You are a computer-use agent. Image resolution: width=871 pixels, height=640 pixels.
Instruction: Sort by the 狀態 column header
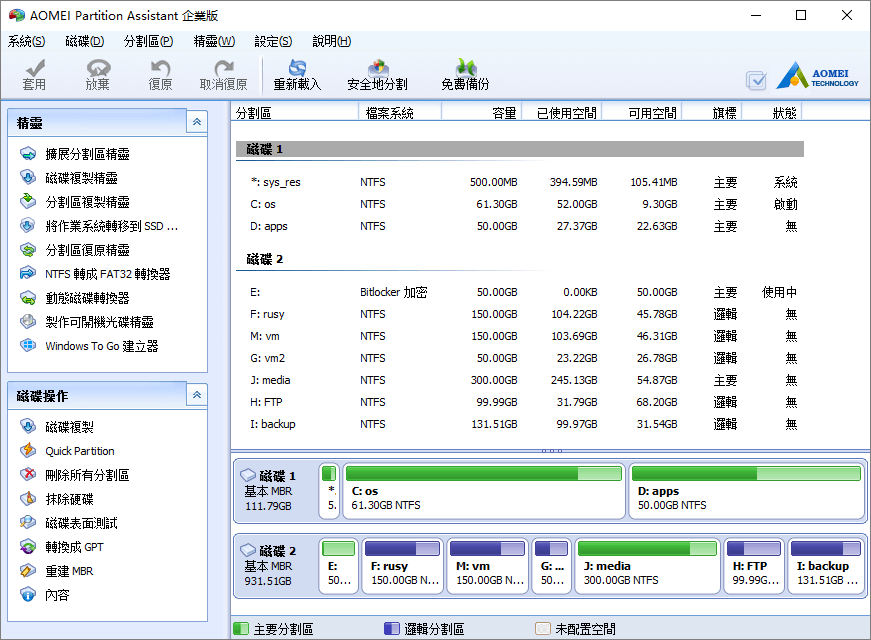pos(772,113)
